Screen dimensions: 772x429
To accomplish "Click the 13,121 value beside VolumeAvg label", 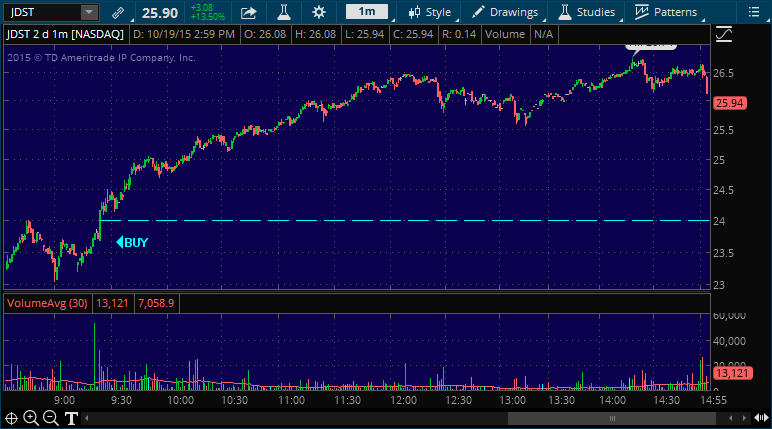I will pyautogui.click(x=112, y=303).
